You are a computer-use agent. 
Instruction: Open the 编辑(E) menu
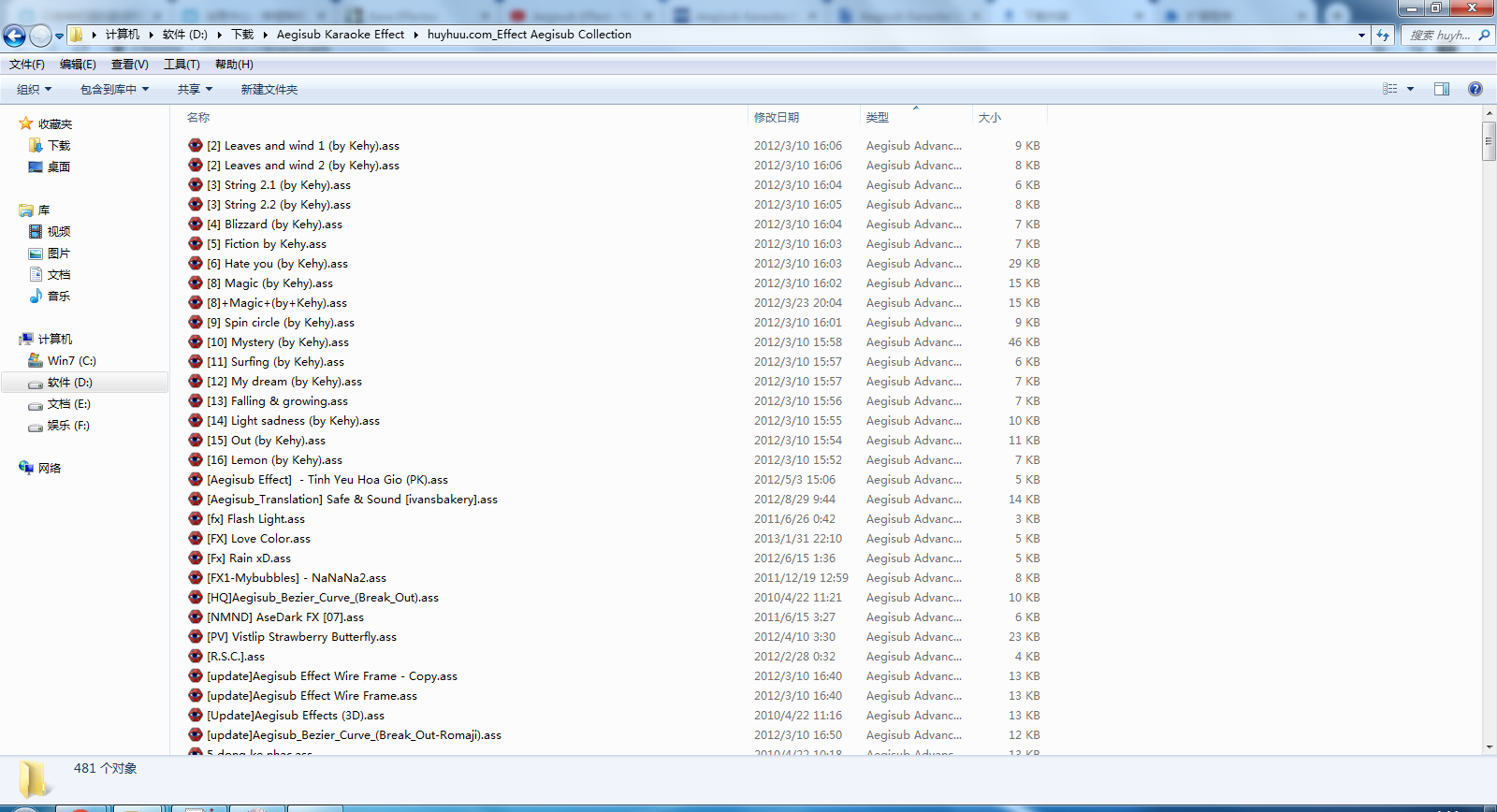pyautogui.click(x=78, y=65)
